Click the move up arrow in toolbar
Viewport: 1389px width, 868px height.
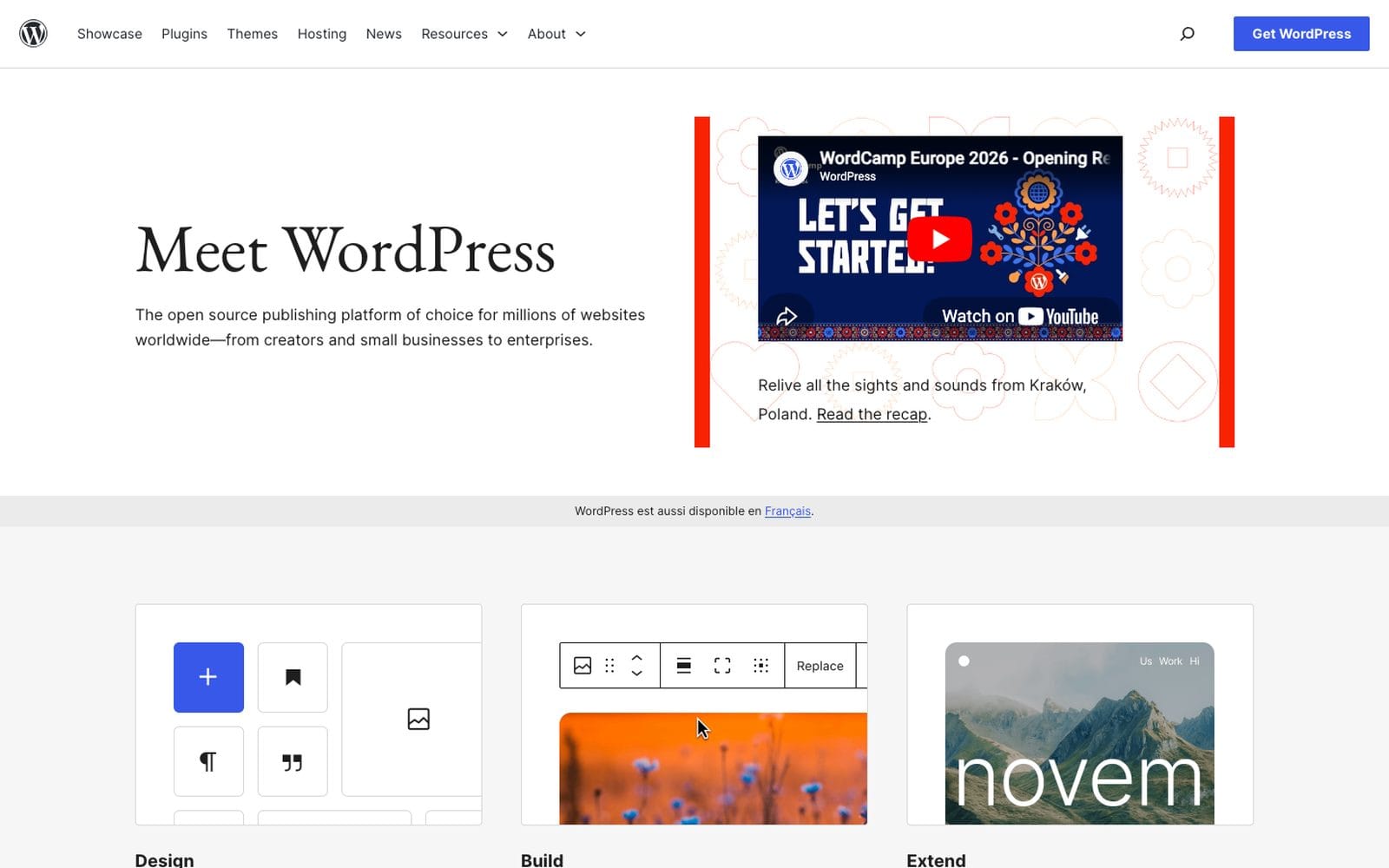tap(636, 658)
